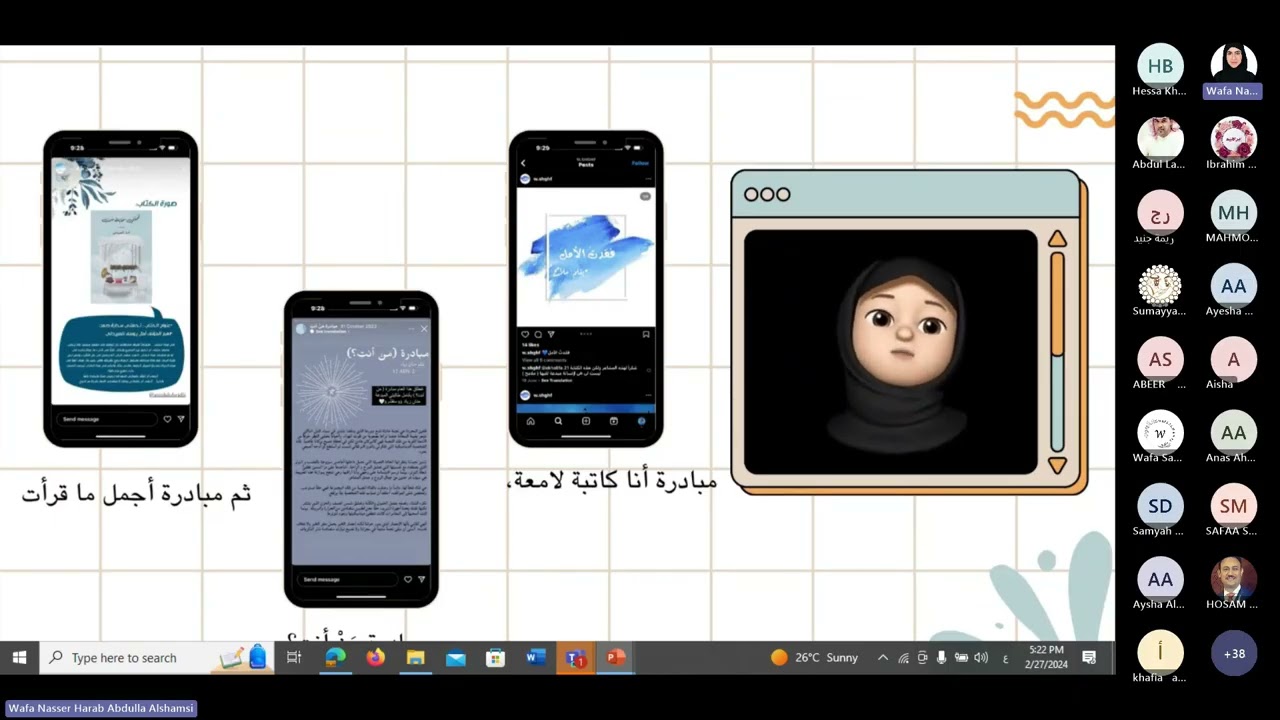This screenshot has height=720, width=1280.
Task: Open the 26°C Sunny weather widget
Action: (814, 657)
